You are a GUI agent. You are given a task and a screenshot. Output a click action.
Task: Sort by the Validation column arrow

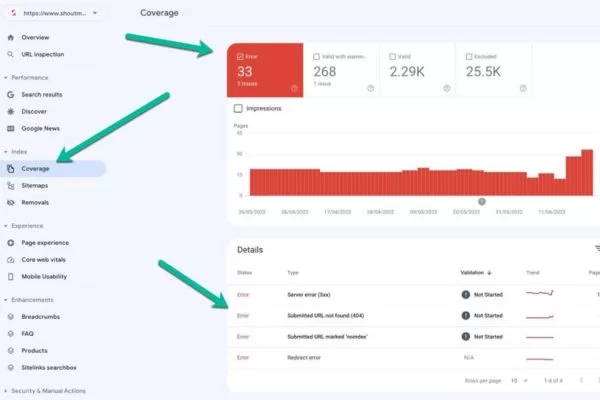coord(489,273)
